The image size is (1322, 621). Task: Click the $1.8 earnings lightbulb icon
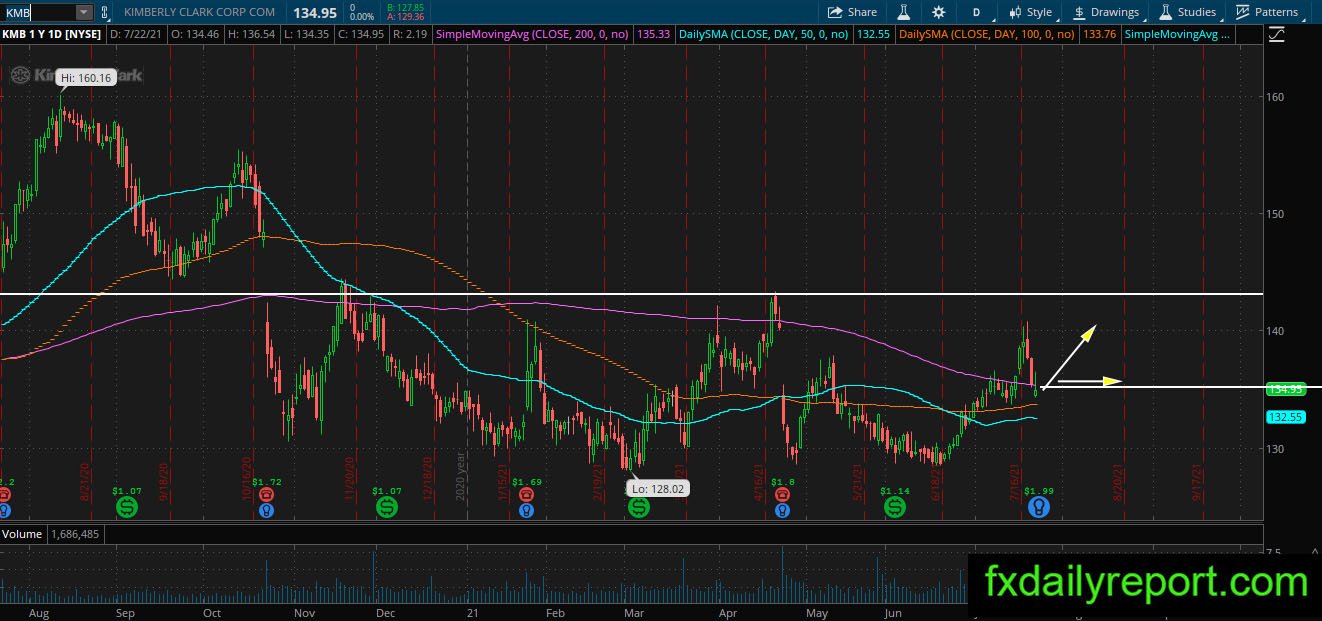click(x=783, y=510)
